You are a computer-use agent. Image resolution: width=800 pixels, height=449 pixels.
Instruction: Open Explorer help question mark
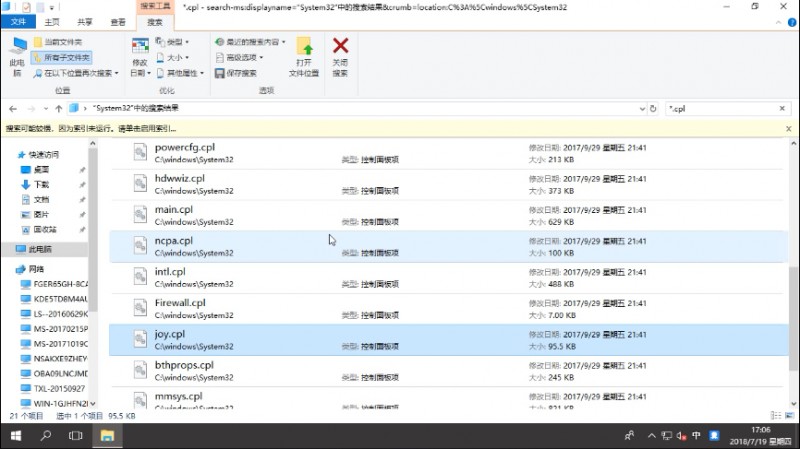(792, 22)
